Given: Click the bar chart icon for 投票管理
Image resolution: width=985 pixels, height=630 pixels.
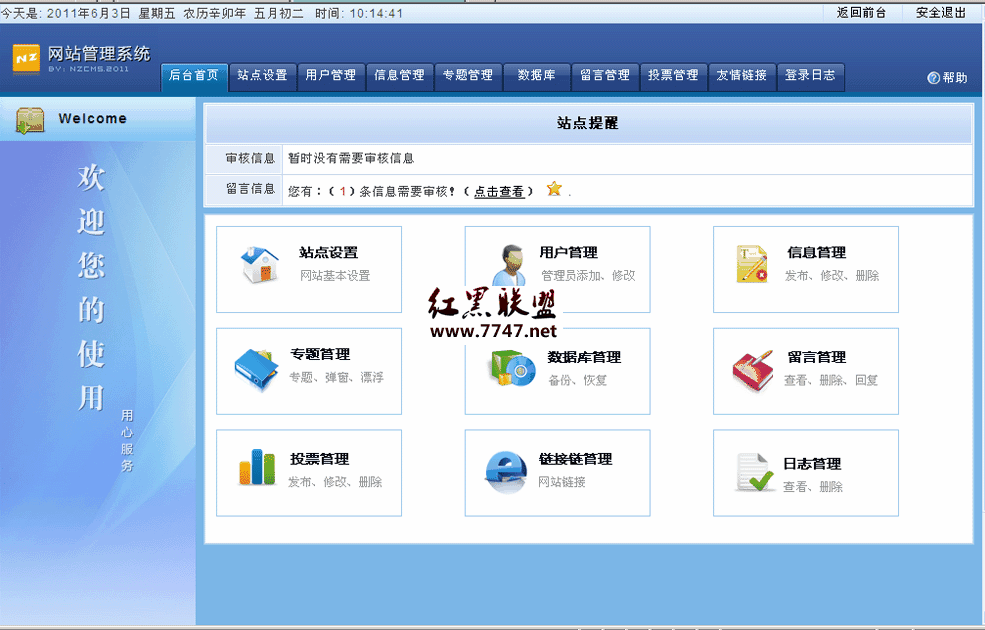Looking at the screenshot, I should click(x=257, y=467).
